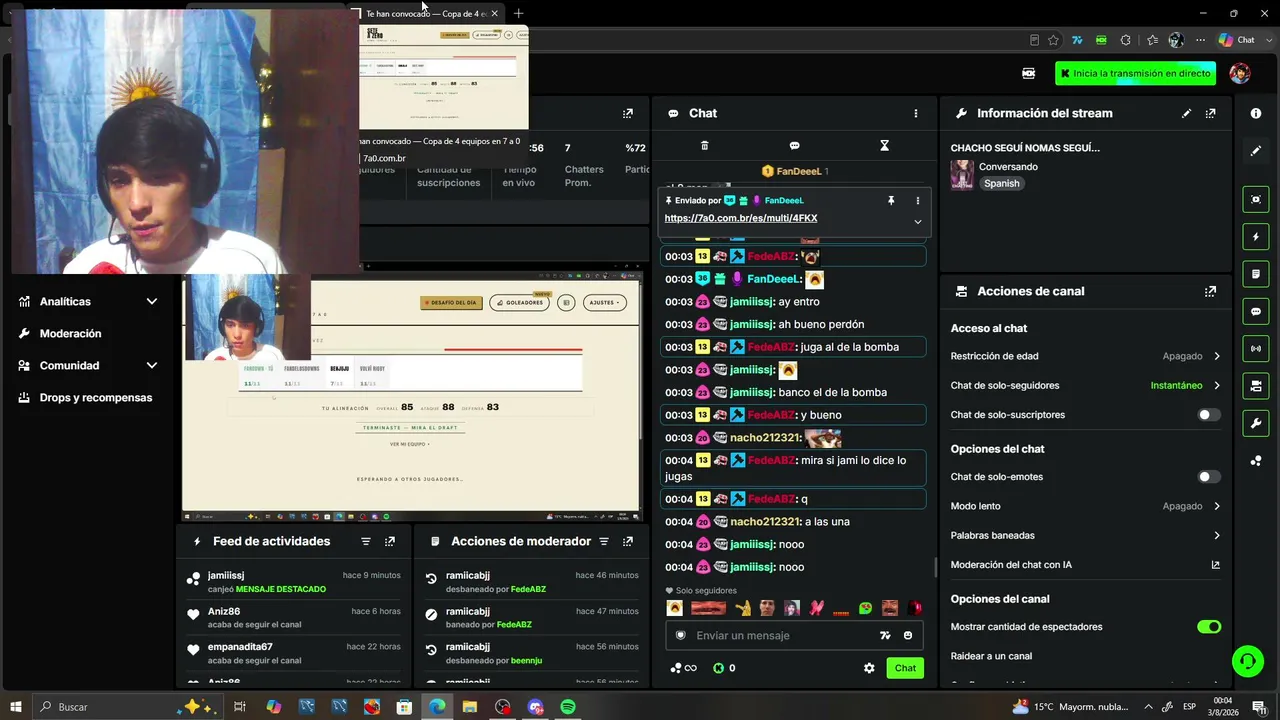
Task: Click the Spanish language tag
Action: [1001, 184]
